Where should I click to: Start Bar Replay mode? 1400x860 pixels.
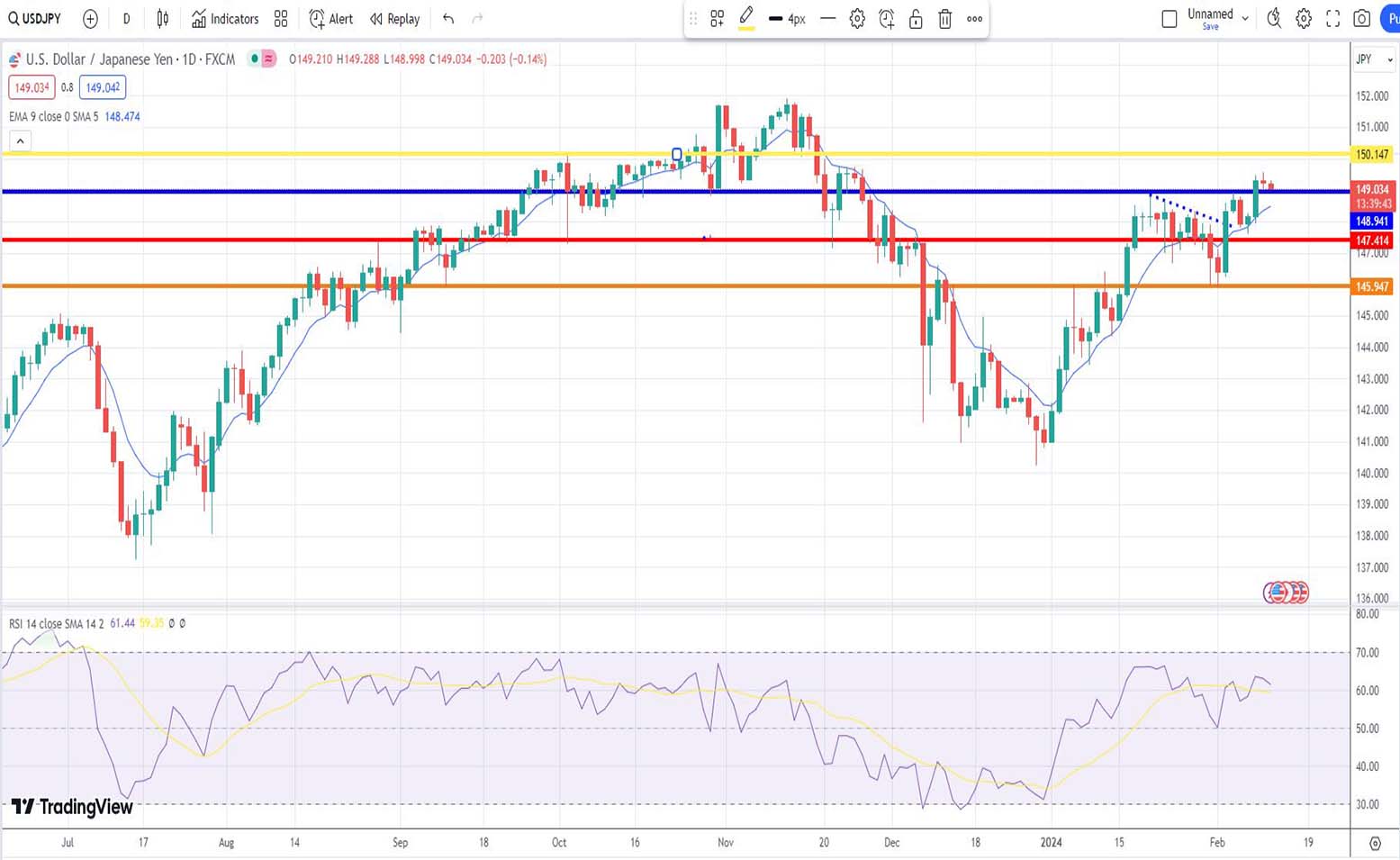click(395, 19)
